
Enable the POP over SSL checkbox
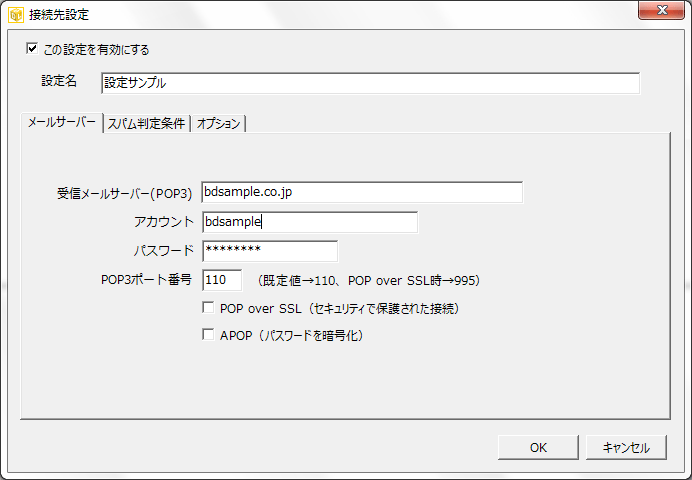[208, 308]
